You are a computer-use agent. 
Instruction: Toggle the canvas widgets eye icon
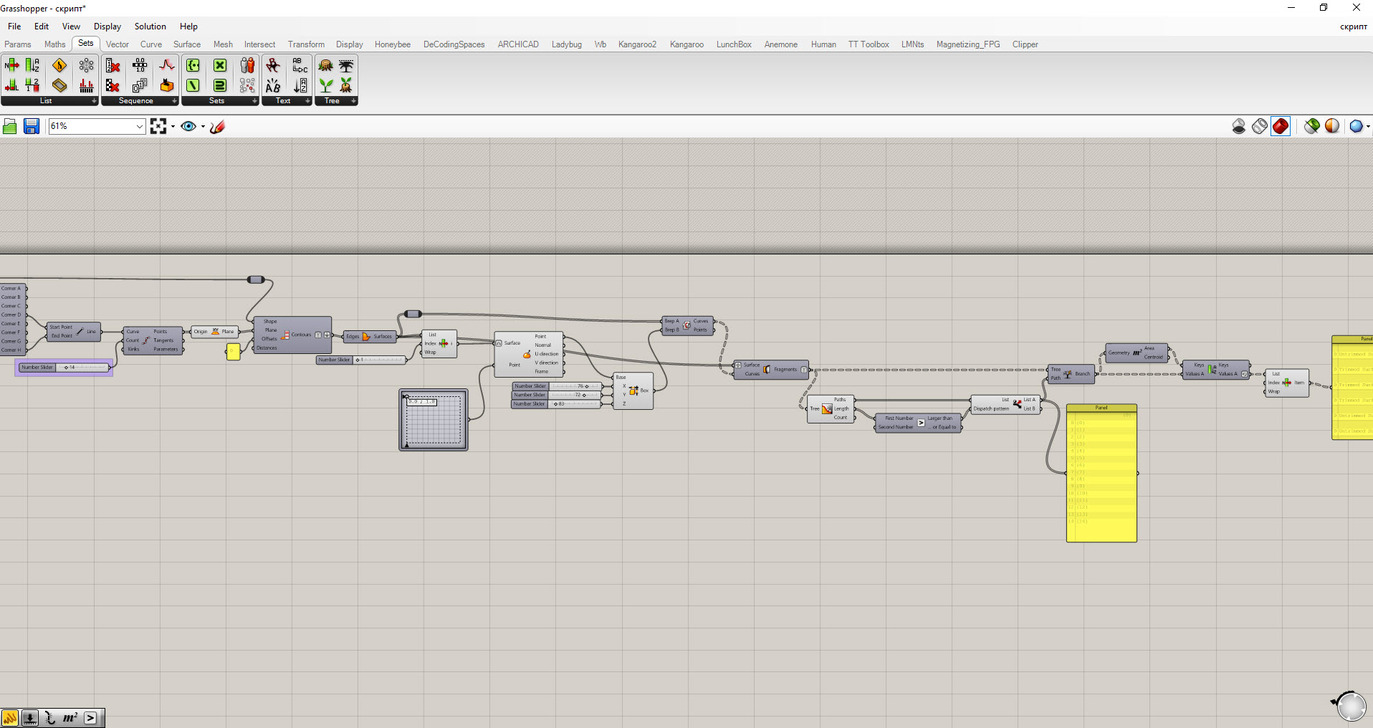point(188,126)
